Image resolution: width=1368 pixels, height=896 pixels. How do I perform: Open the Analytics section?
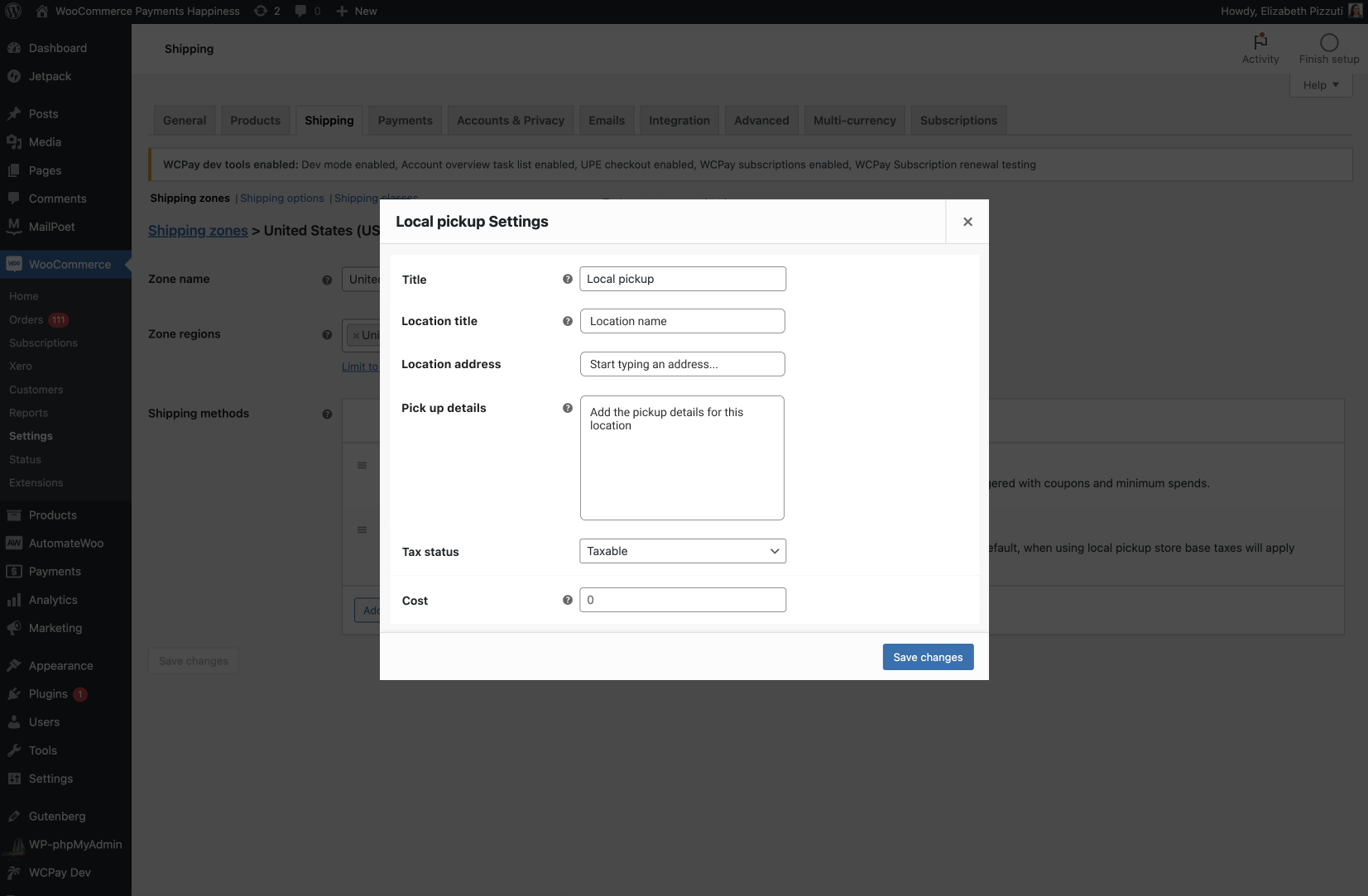(53, 599)
